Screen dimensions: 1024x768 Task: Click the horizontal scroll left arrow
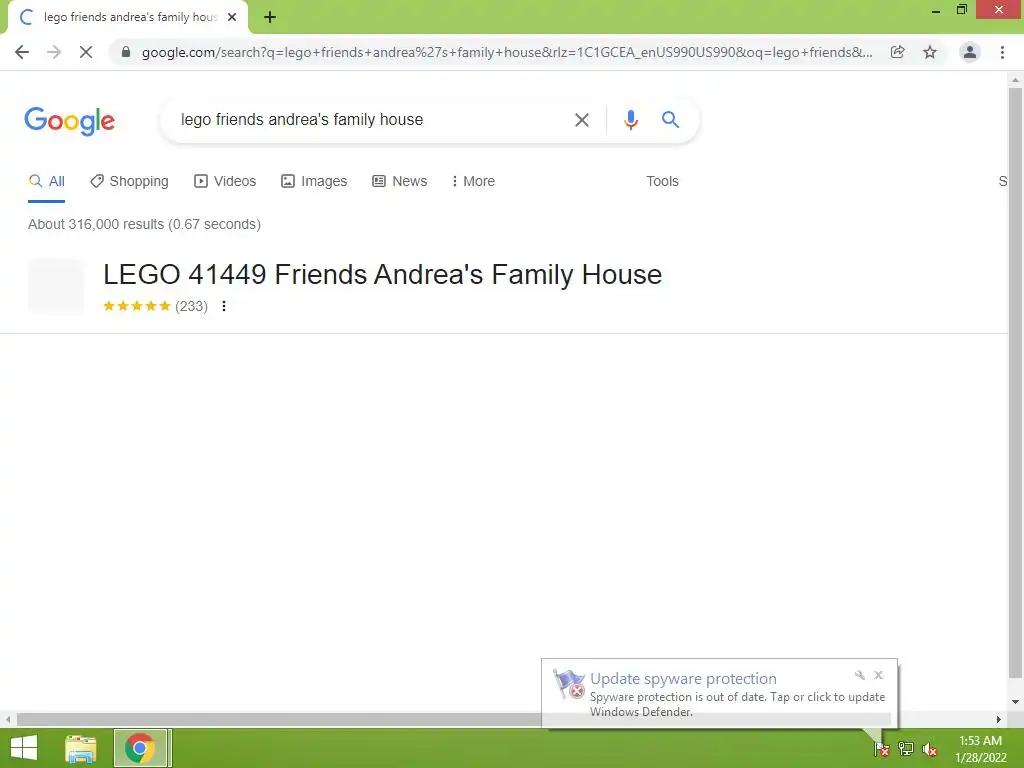[8, 719]
